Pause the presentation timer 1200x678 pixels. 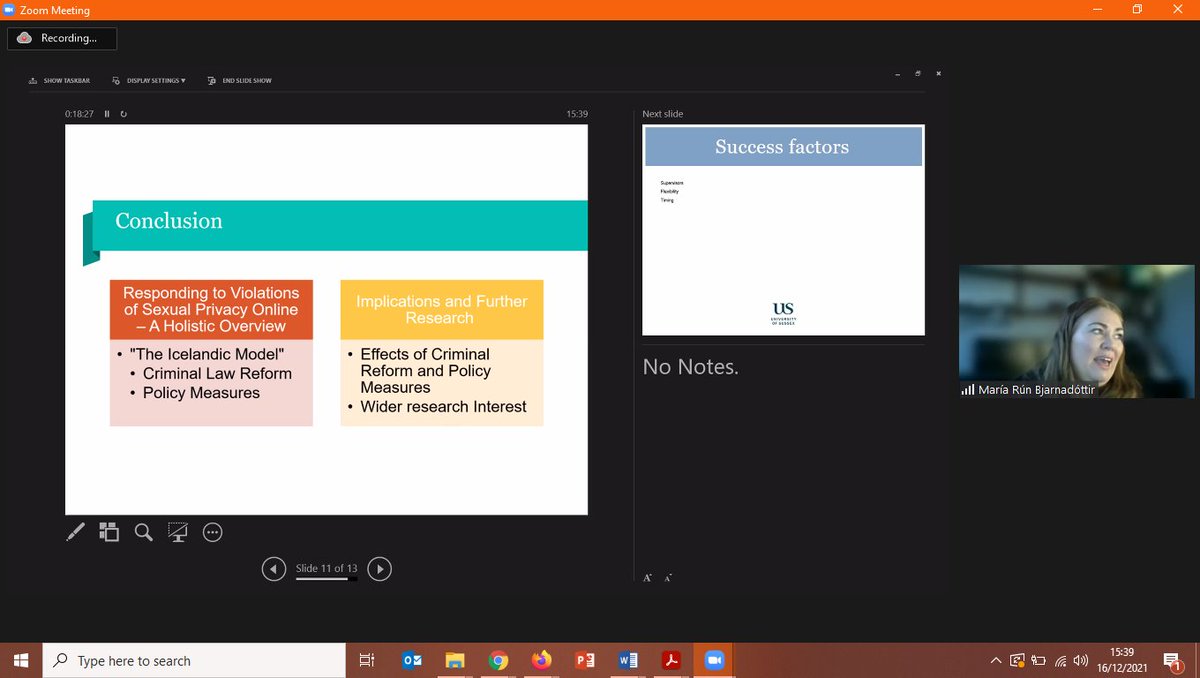pos(107,114)
